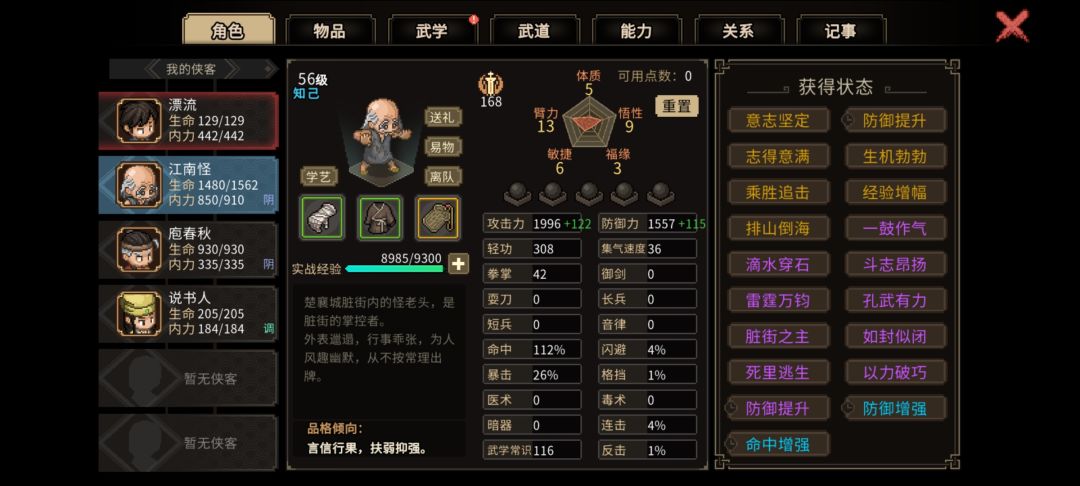Click the 离队 leave team button

[442, 176]
